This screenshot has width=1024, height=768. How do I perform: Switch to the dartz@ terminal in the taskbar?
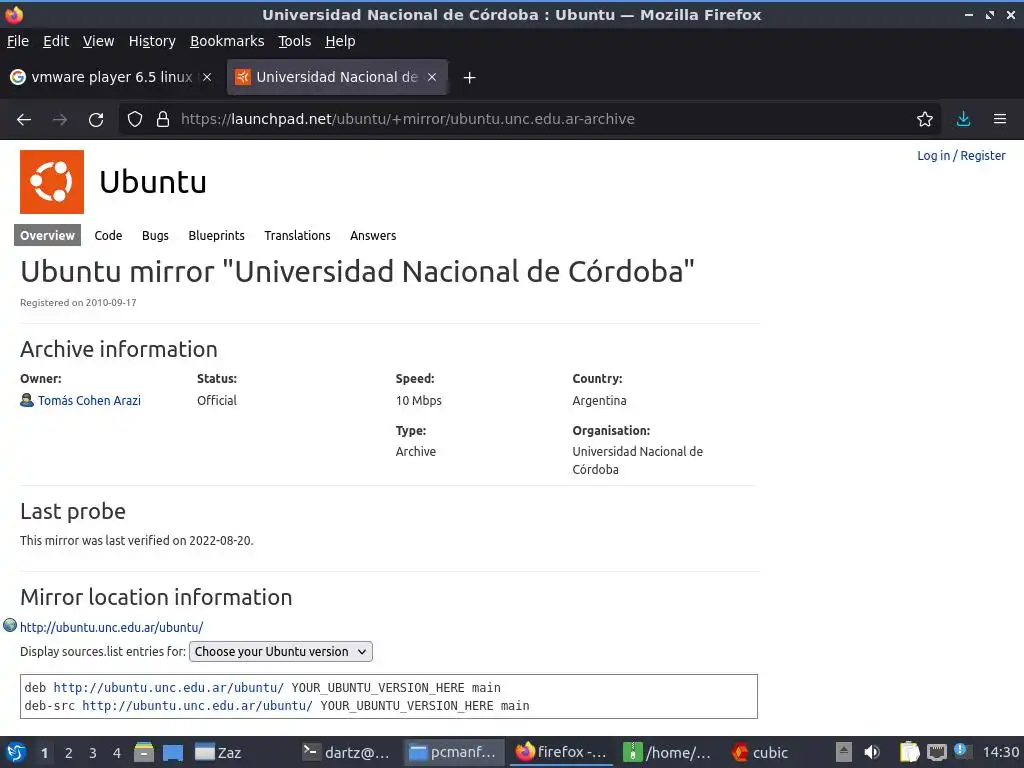coord(346,752)
